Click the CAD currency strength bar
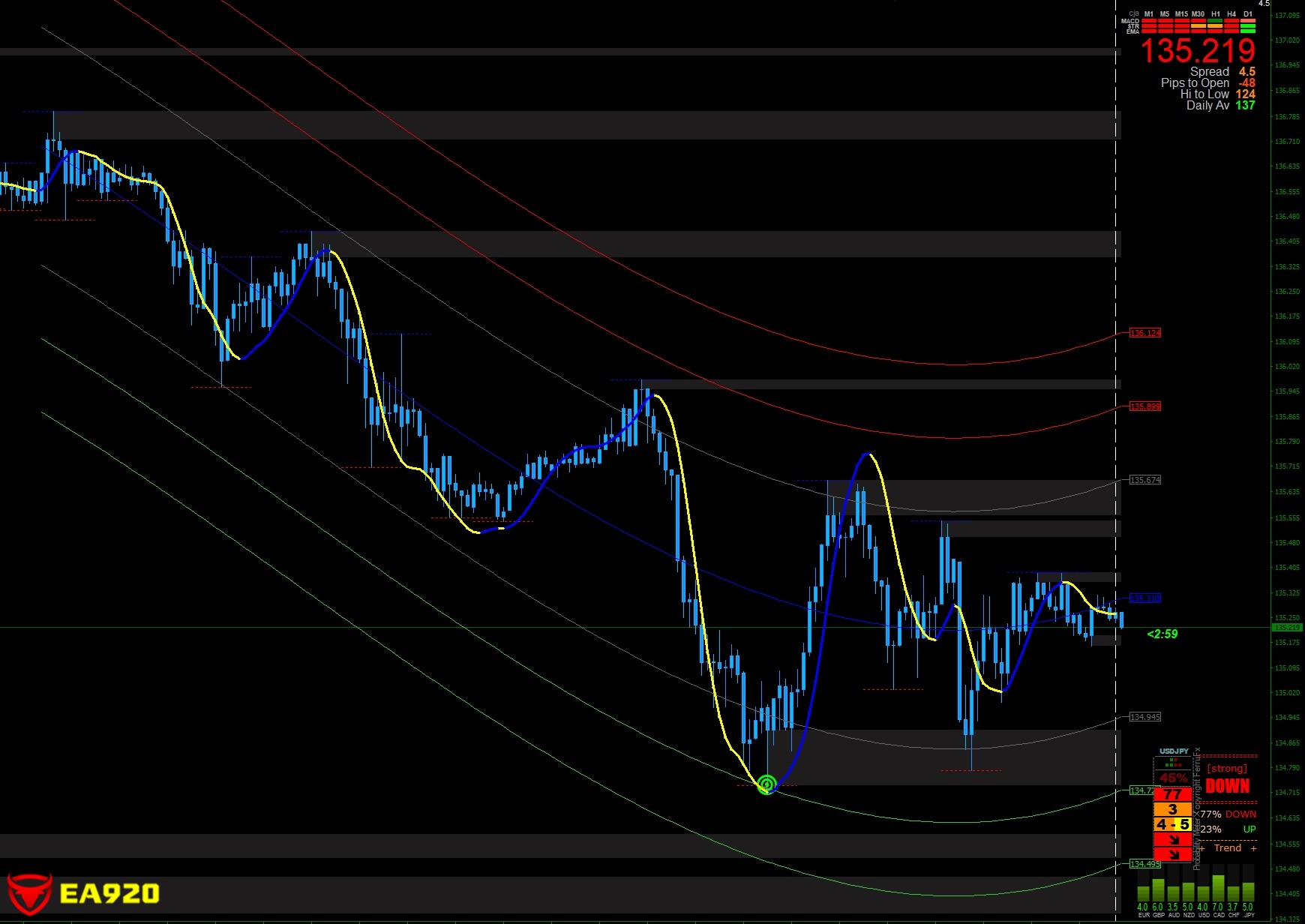 click(1219, 888)
